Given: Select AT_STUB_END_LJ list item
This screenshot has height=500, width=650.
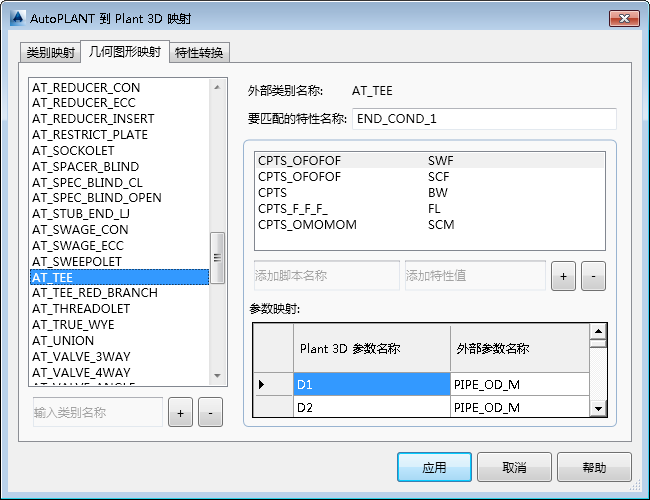Looking at the screenshot, I should click(x=120, y=214).
